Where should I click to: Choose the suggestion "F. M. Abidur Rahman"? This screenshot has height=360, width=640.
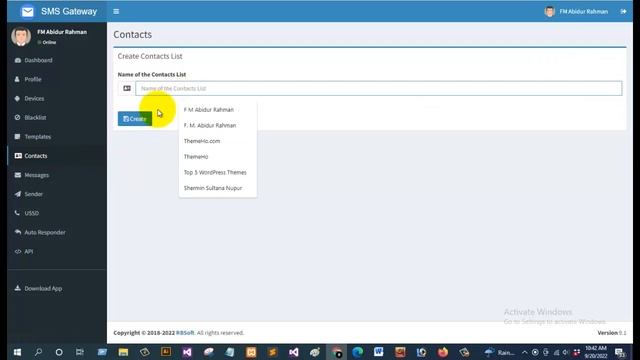tap(218, 125)
